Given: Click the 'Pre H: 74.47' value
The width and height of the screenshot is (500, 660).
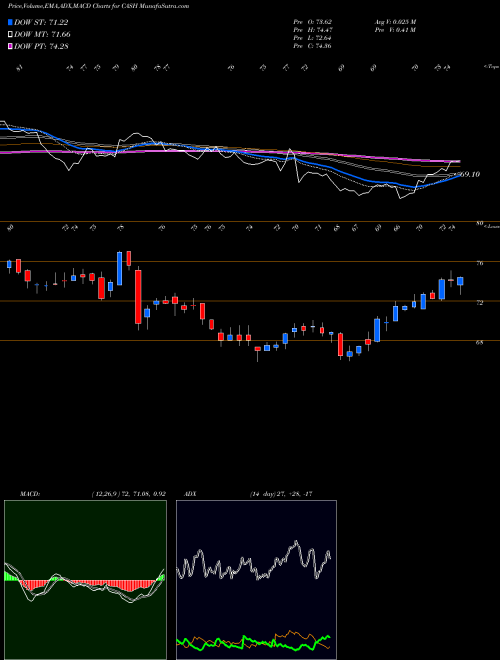Looking at the screenshot, I should click(313, 30).
